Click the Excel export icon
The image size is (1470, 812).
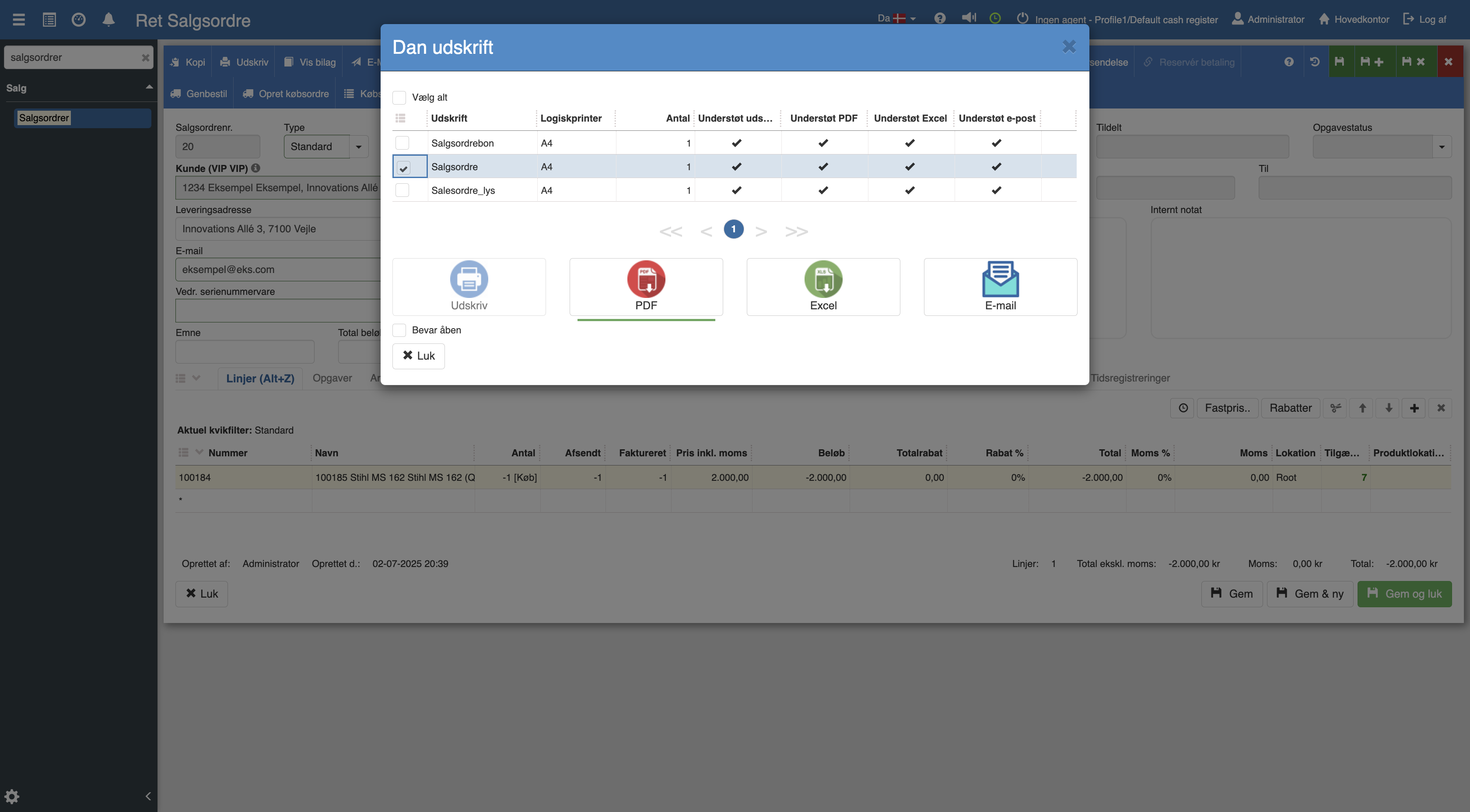pyautogui.click(x=823, y=279)
